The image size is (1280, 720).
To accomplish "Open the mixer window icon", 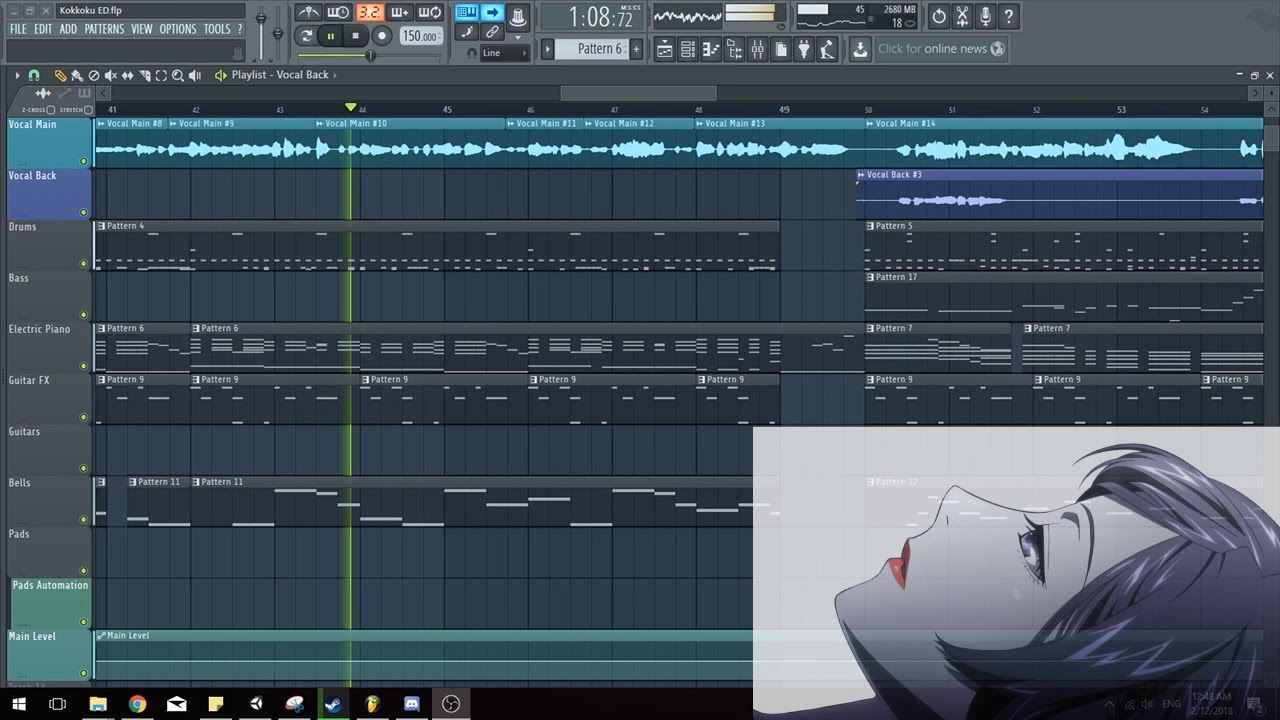I will pyautogui.click(x=757, y=49).
